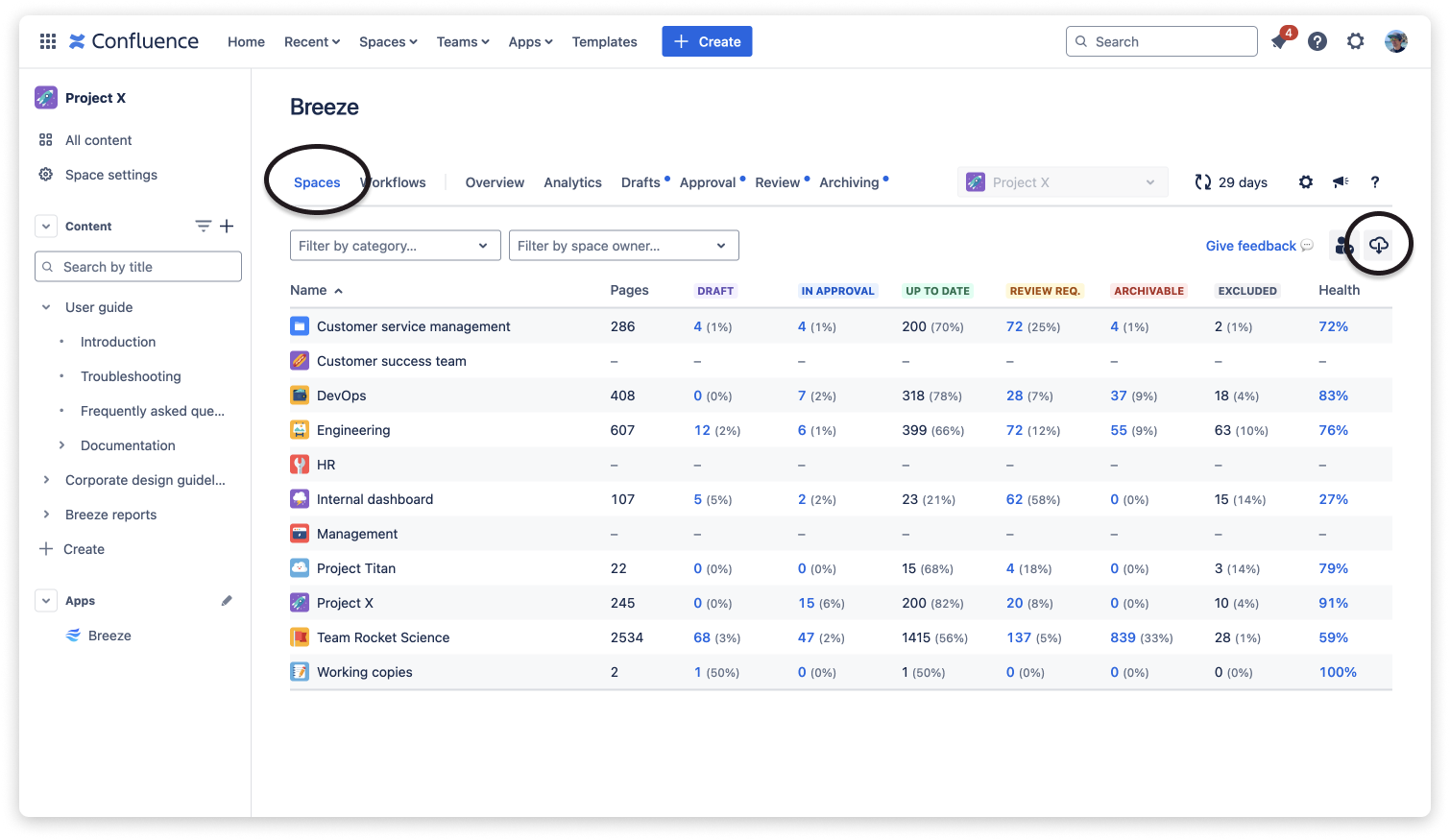Image resolution: width=1450 pixels, height=840 pixels.
Task: Click the top Search field
Action: click(1161, 41)
